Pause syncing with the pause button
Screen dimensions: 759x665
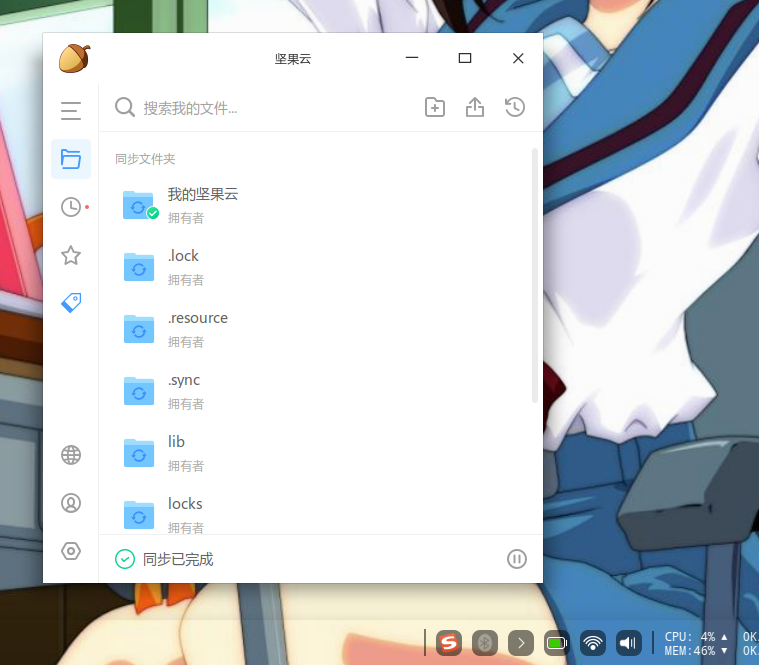pos(516,559)
